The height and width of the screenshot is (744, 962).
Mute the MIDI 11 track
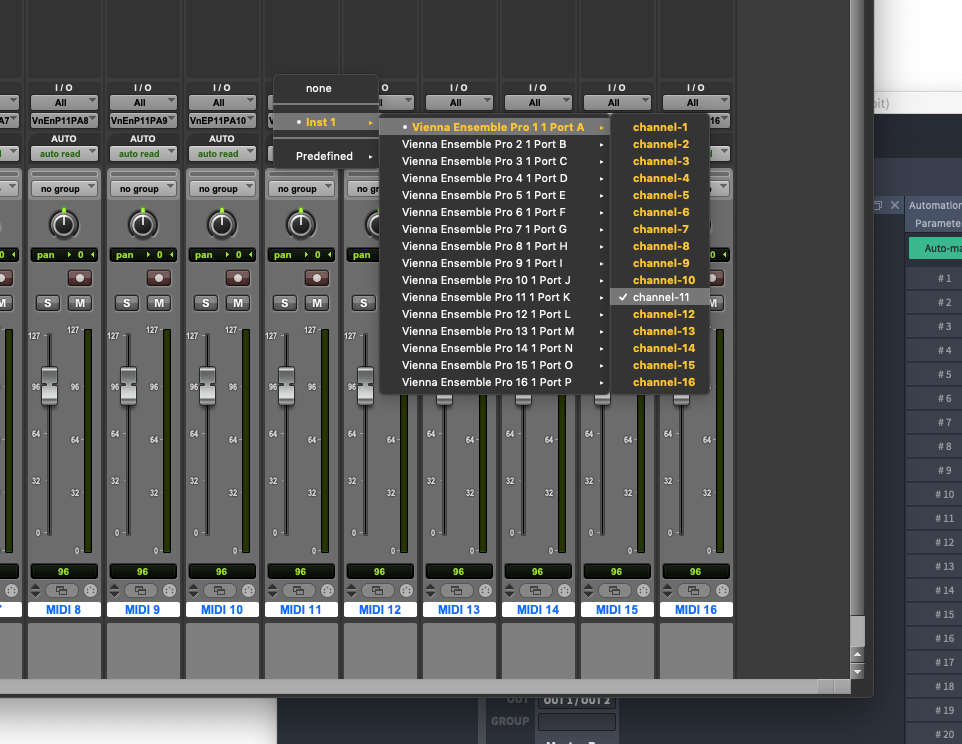tap(317, 303)
